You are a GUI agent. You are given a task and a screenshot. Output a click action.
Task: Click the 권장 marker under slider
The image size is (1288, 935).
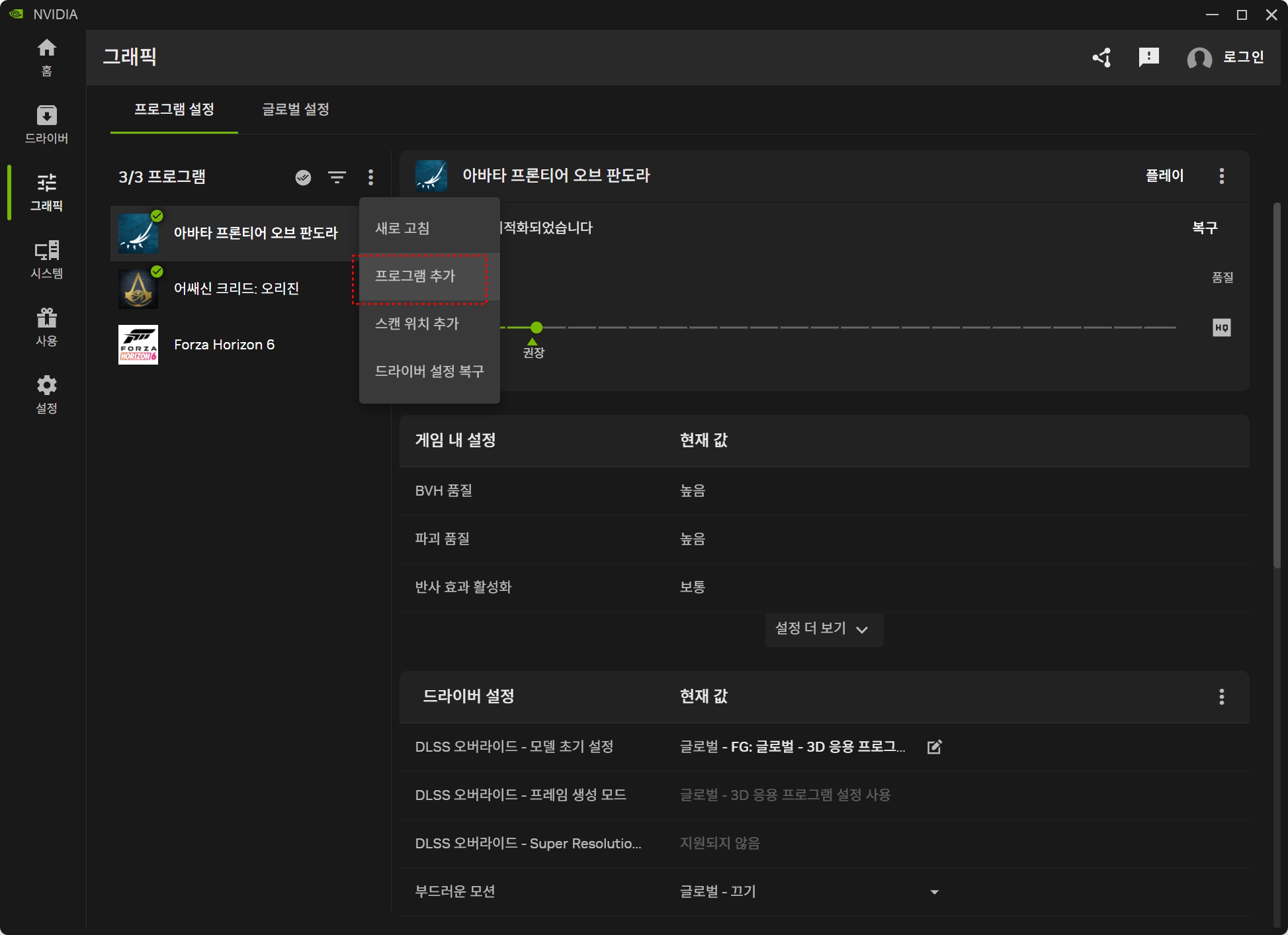[x=533, y=348]
